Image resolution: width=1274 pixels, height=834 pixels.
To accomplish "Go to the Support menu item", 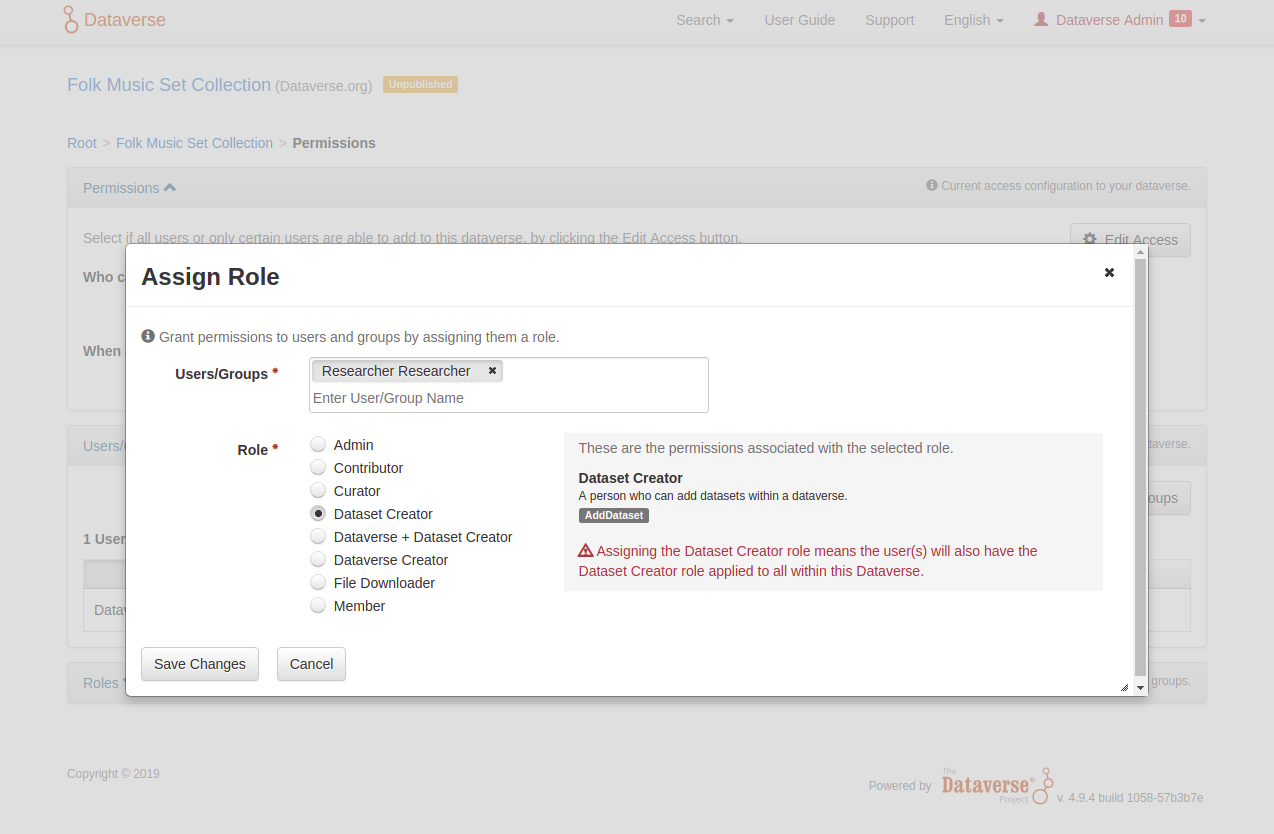I will (889, 20).
